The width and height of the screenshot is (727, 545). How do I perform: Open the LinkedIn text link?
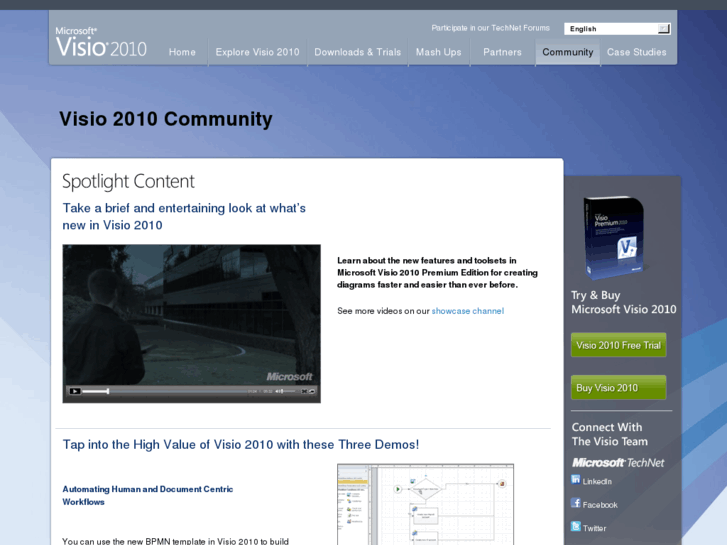[597, 481]
